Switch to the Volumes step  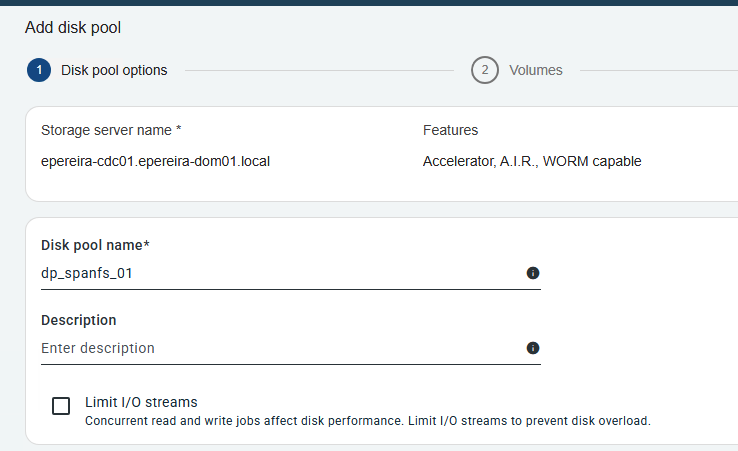535,71
